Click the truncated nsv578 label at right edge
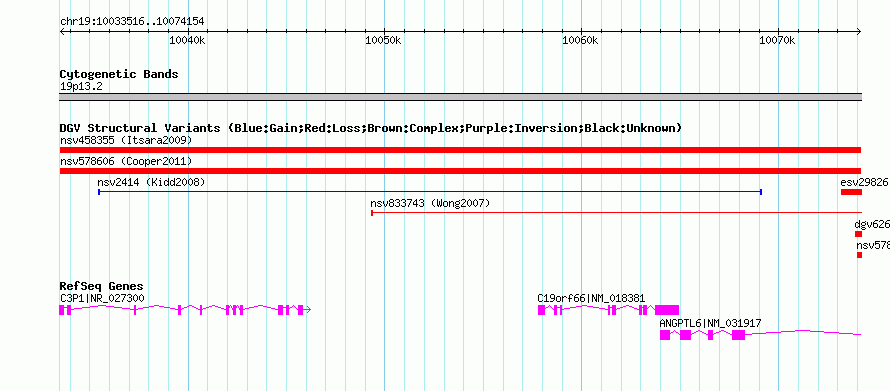Screen dimensions: 890x391 coord(873,246)
